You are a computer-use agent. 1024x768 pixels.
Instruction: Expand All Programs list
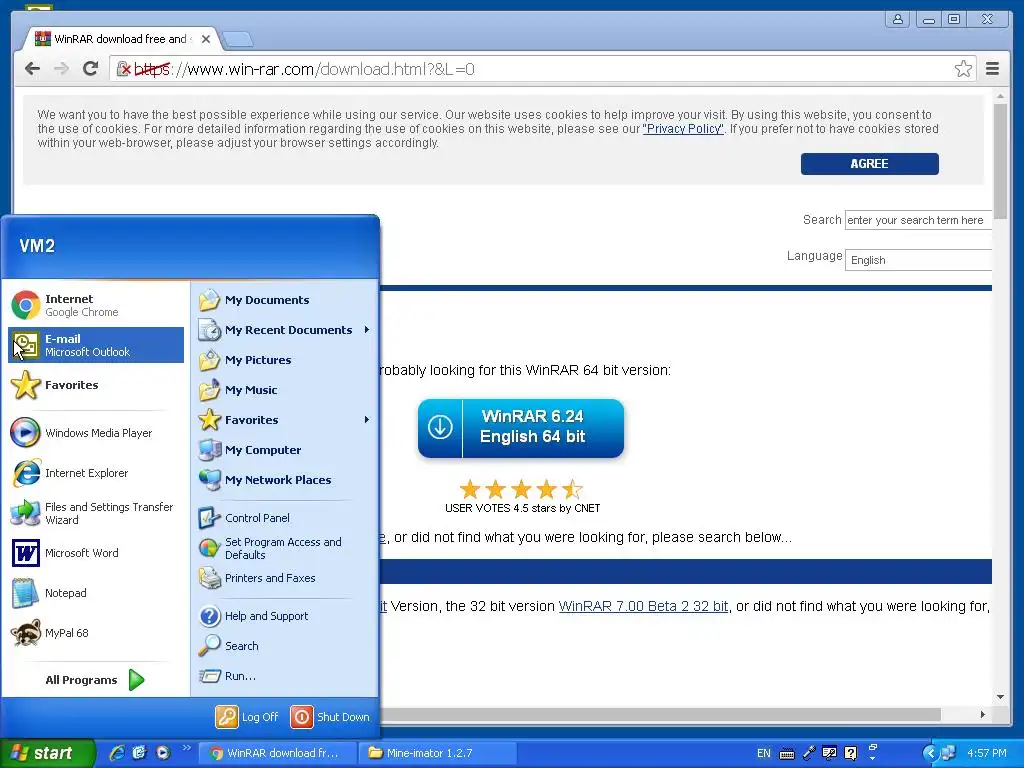(x=95, y=680)
